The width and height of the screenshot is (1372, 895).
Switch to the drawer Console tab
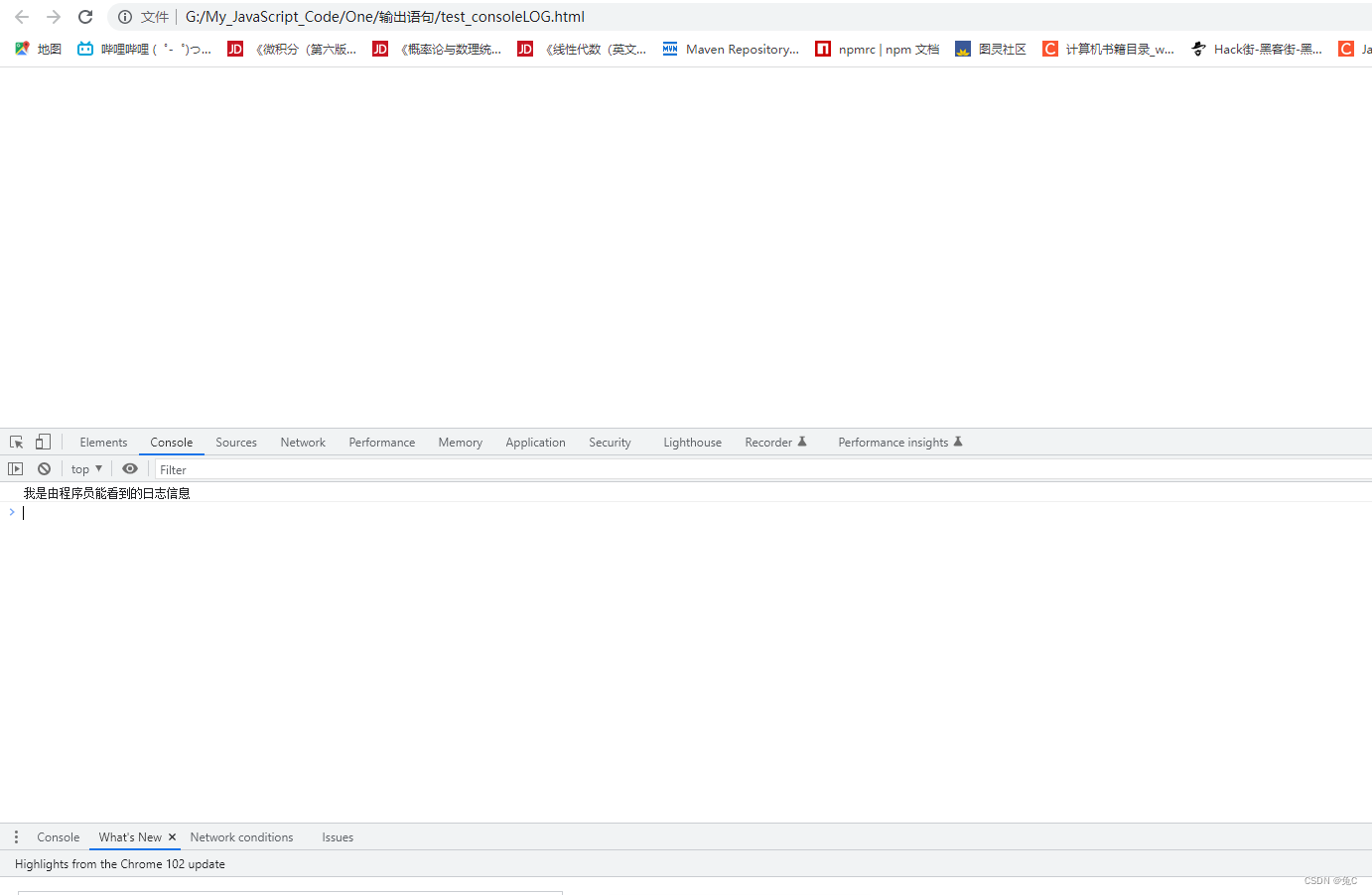pyautogui.click(x=59, y=837)
